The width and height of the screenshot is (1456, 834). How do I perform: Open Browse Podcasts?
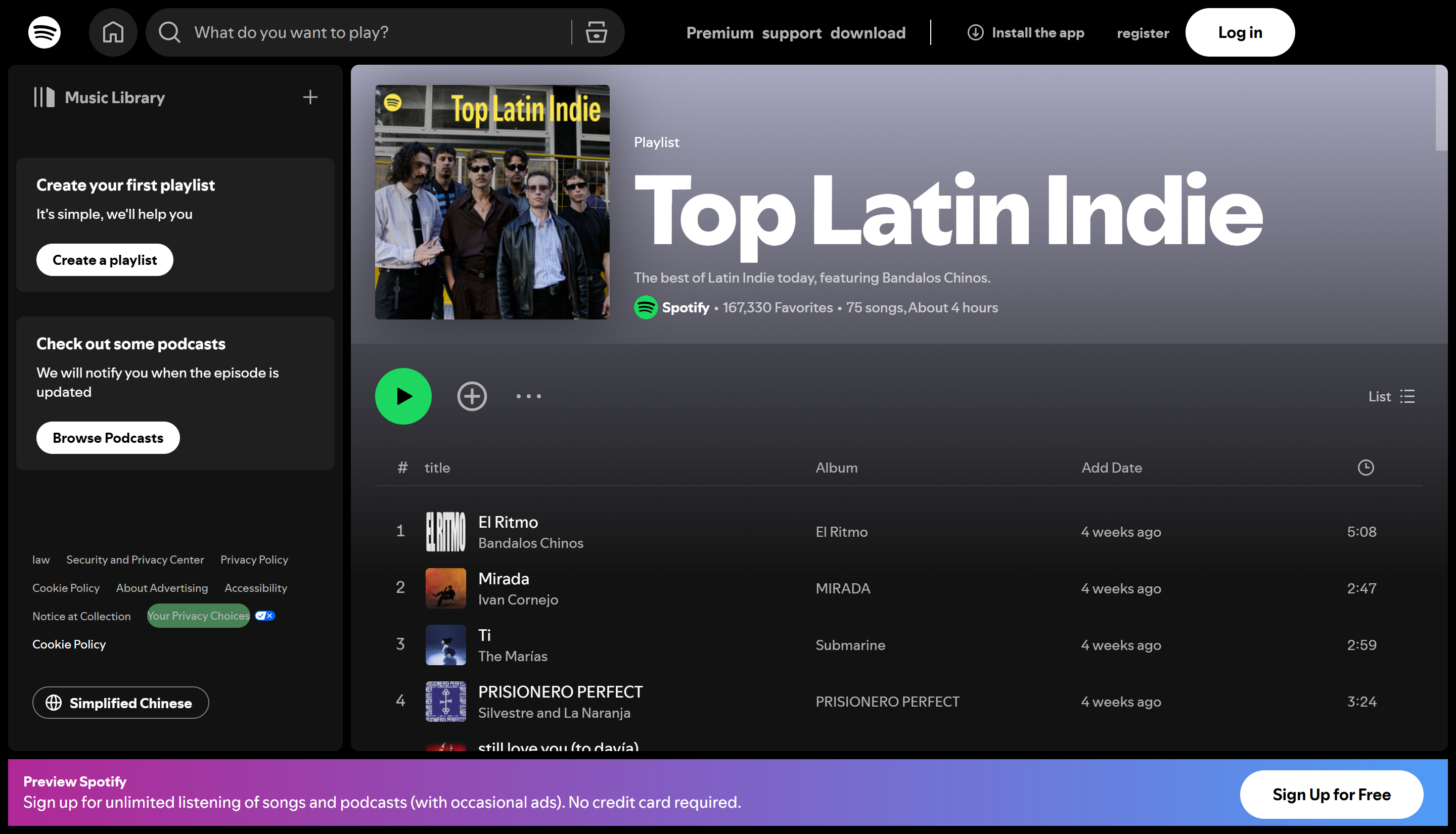point(108,437)
